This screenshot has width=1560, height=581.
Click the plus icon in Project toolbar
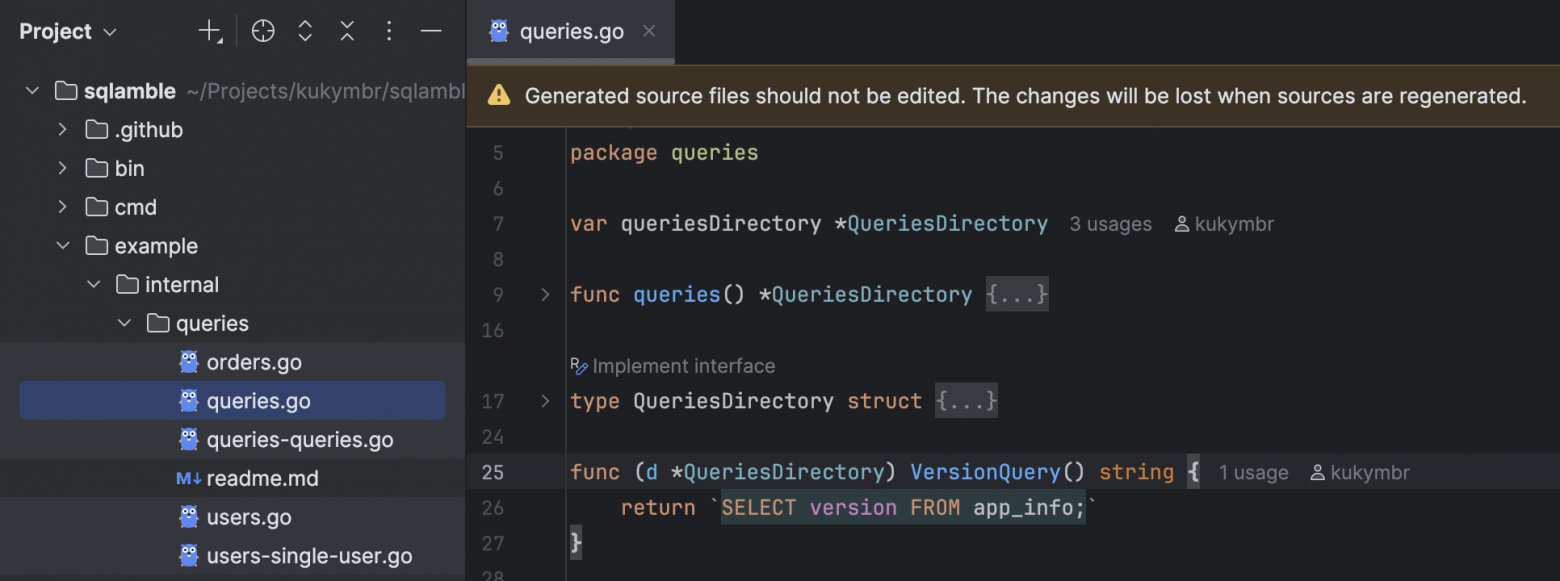[209, 32]
